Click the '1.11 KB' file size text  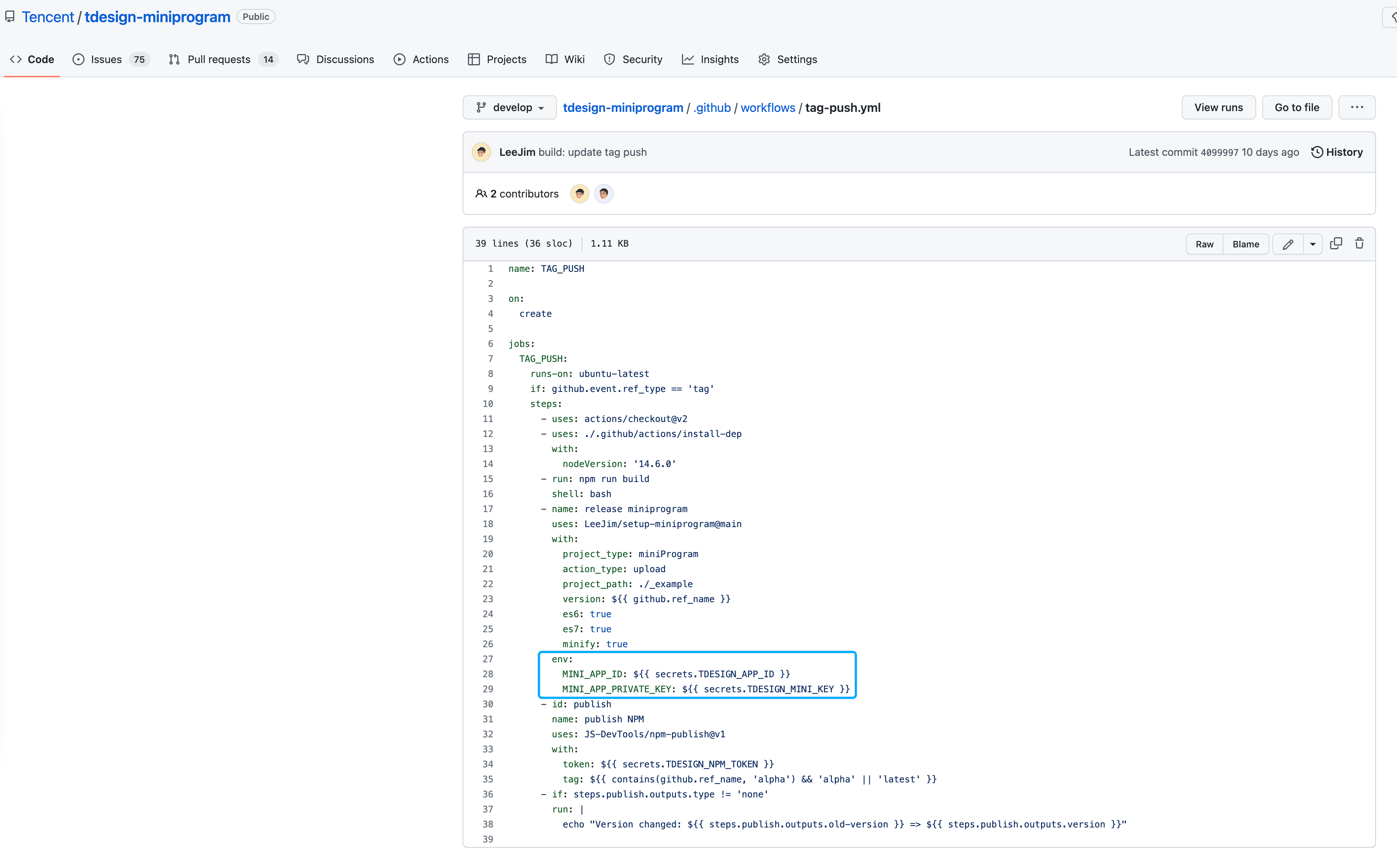click(x=609, y=243)
